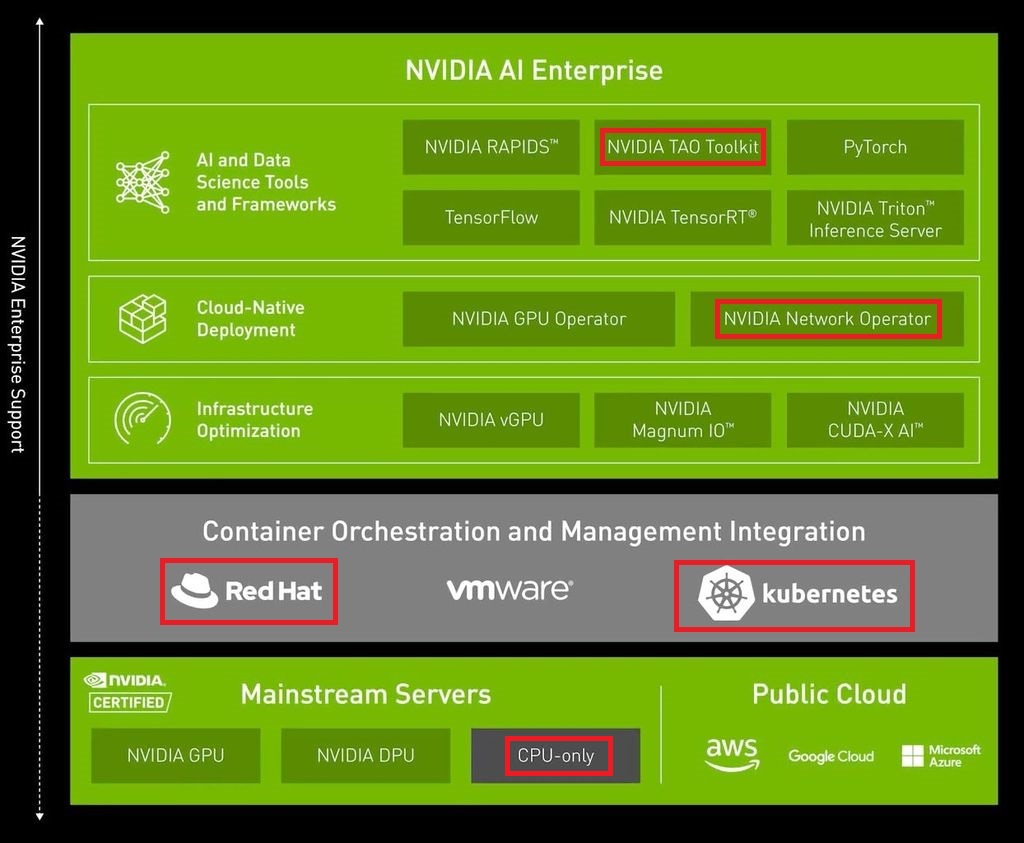Switch to the Public Cloud section
This screenshot has height=843, width=1024.
pyautogui.click(x=829, y=694)
